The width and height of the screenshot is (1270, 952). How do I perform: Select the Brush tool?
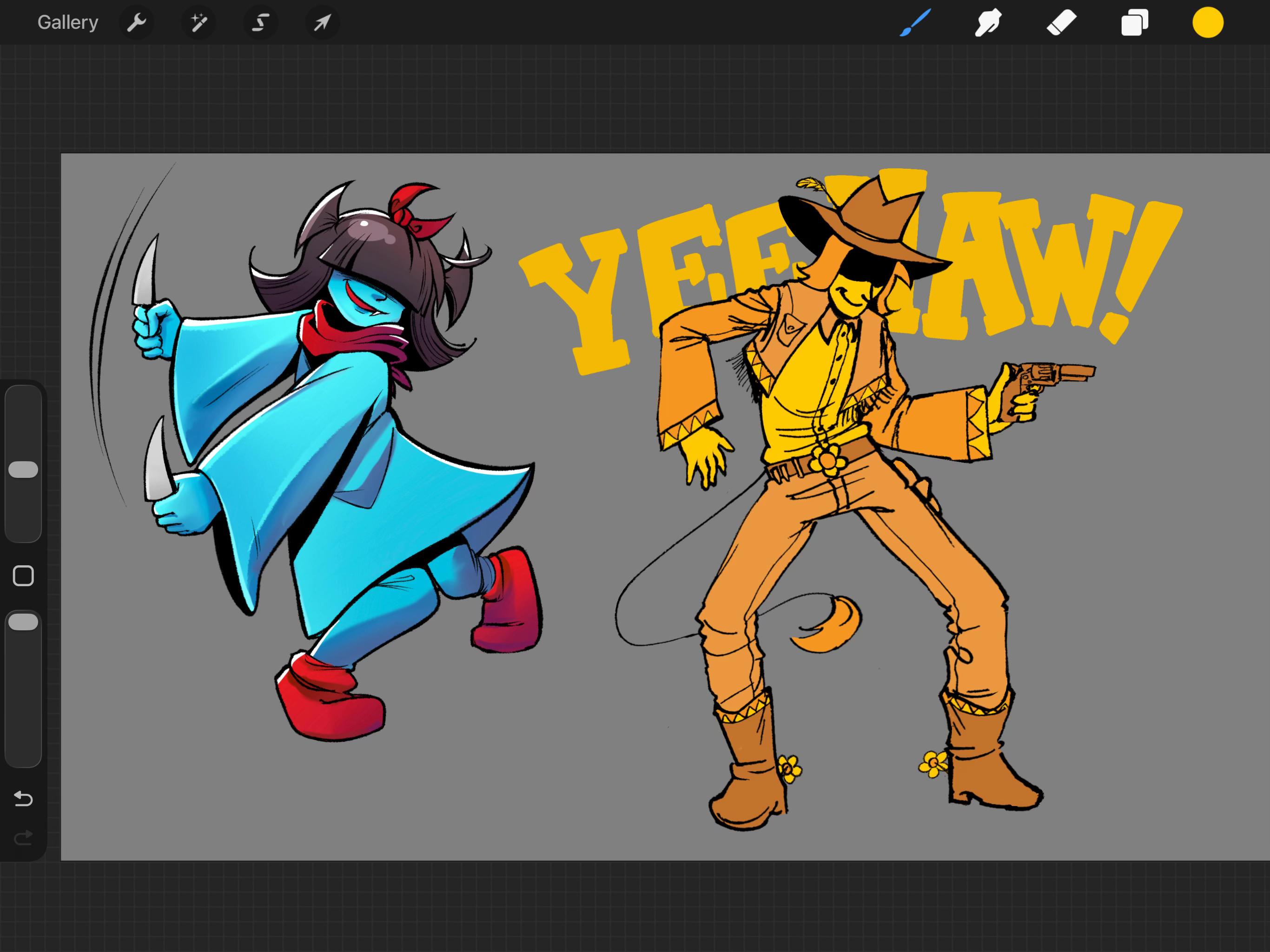915,23
